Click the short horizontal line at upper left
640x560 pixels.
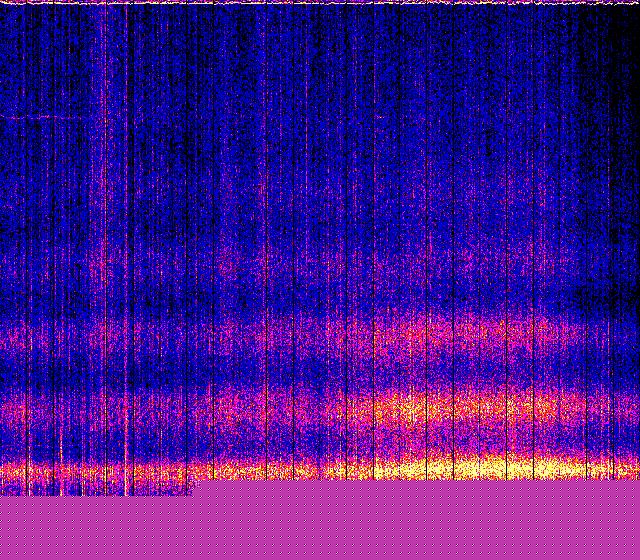[30, 118]
